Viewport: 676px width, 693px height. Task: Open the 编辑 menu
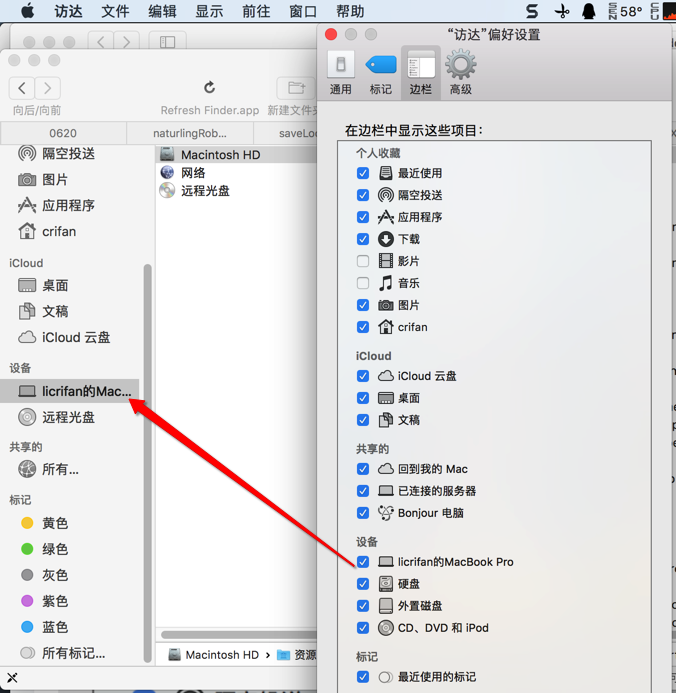162,11
